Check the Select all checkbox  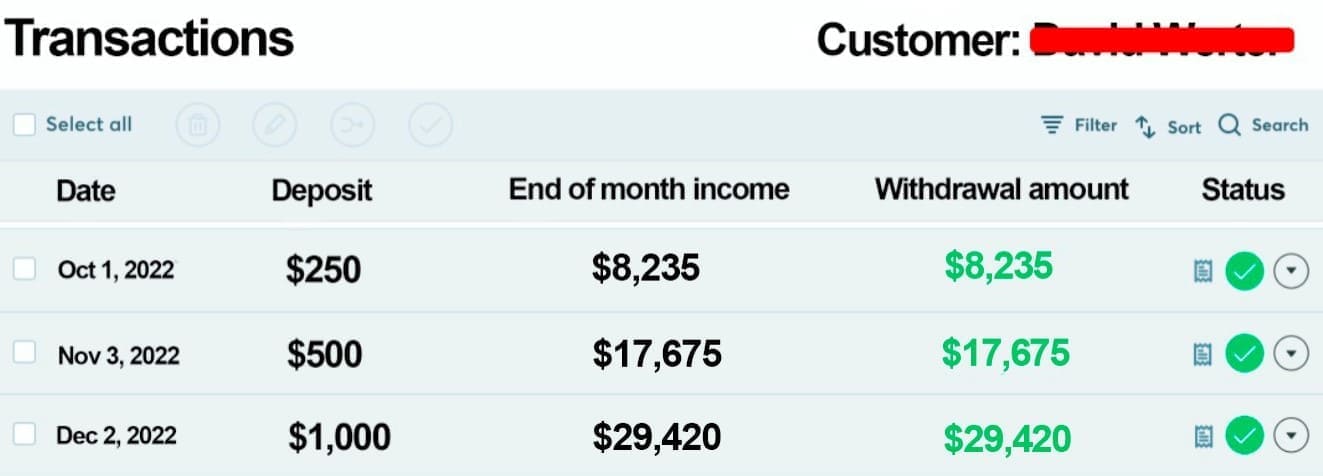click(x=24, y=125)
